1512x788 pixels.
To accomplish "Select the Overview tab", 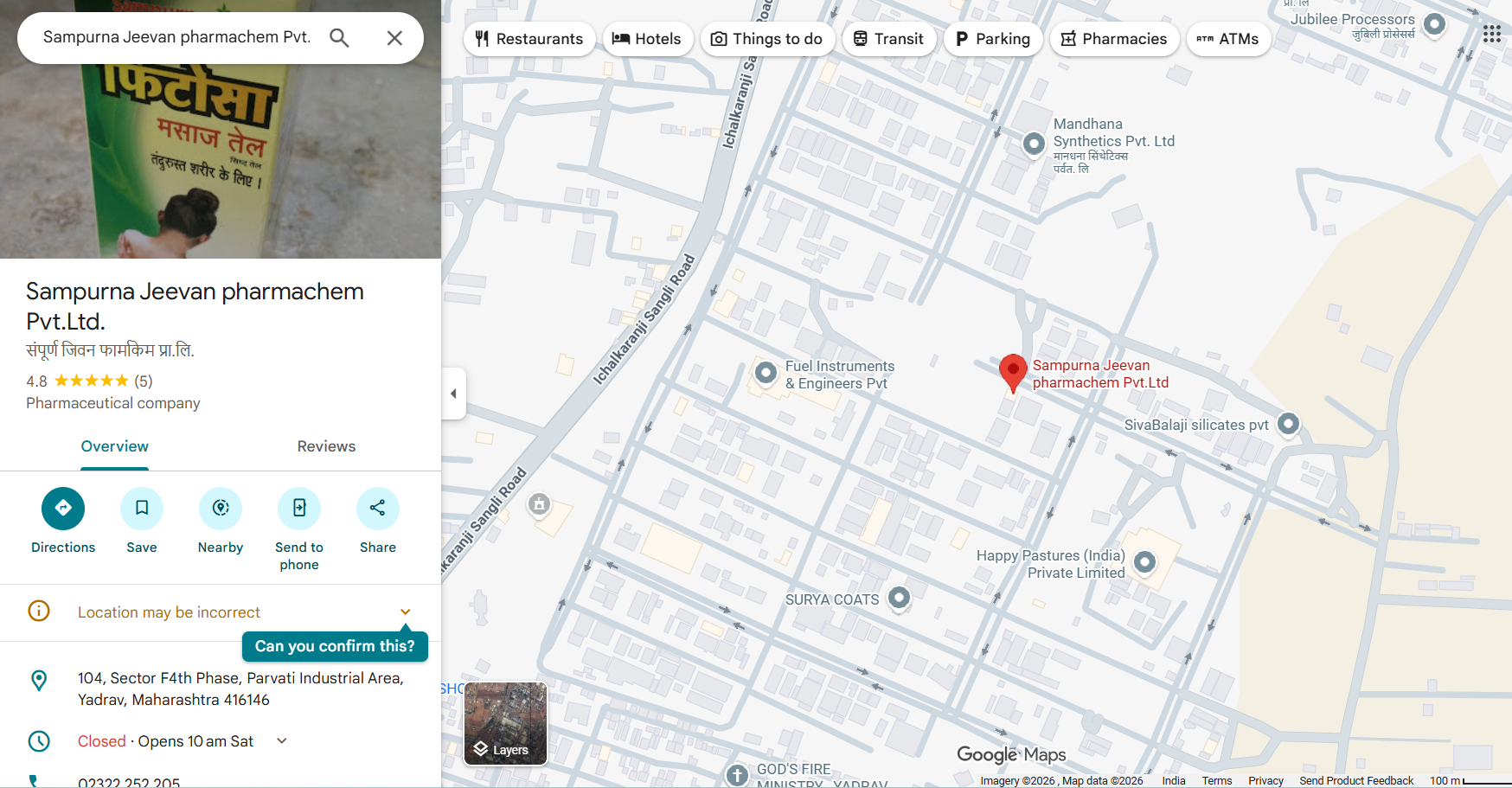I will (x=115, y=446).
